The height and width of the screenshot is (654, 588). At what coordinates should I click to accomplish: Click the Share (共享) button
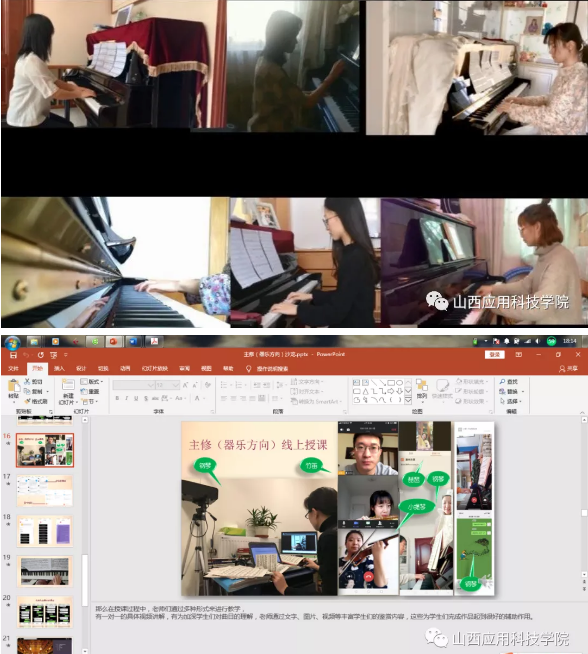tap(569, 368)
